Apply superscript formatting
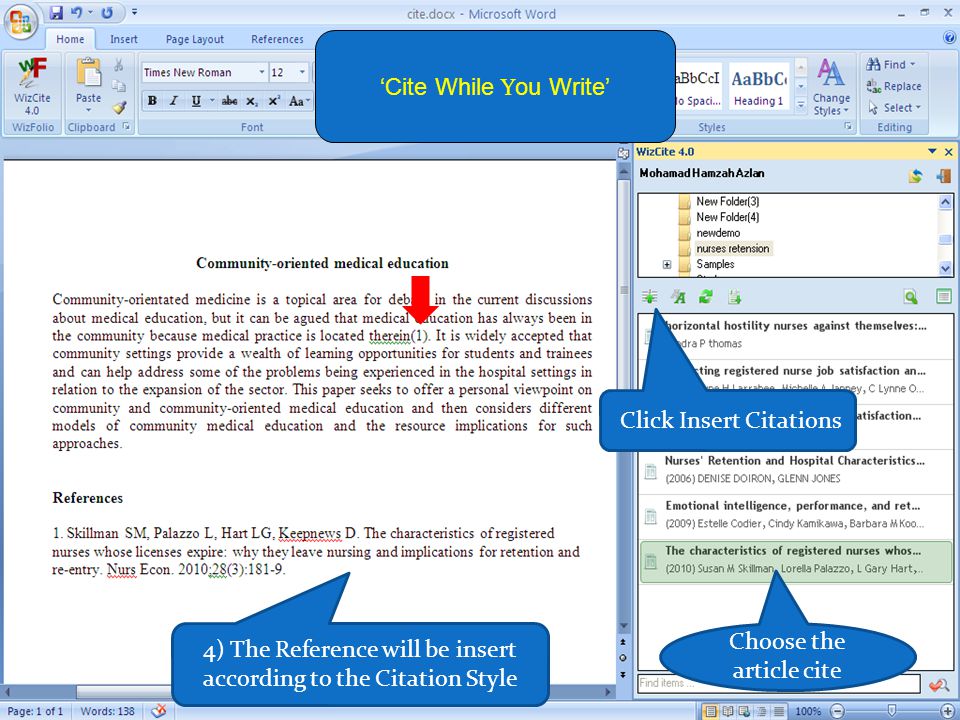The image size is (960, 720). pyautogui.click(x=274, y=101)
